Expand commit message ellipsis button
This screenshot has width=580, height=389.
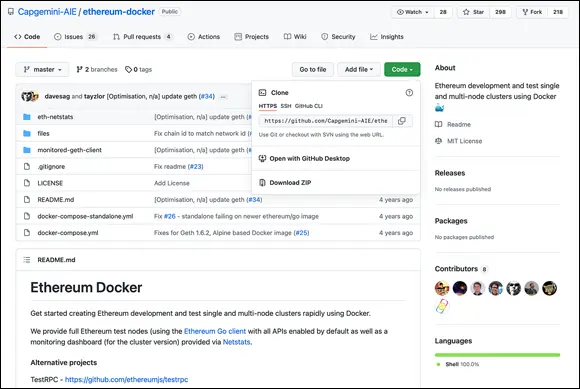click(x=223, y=97)
